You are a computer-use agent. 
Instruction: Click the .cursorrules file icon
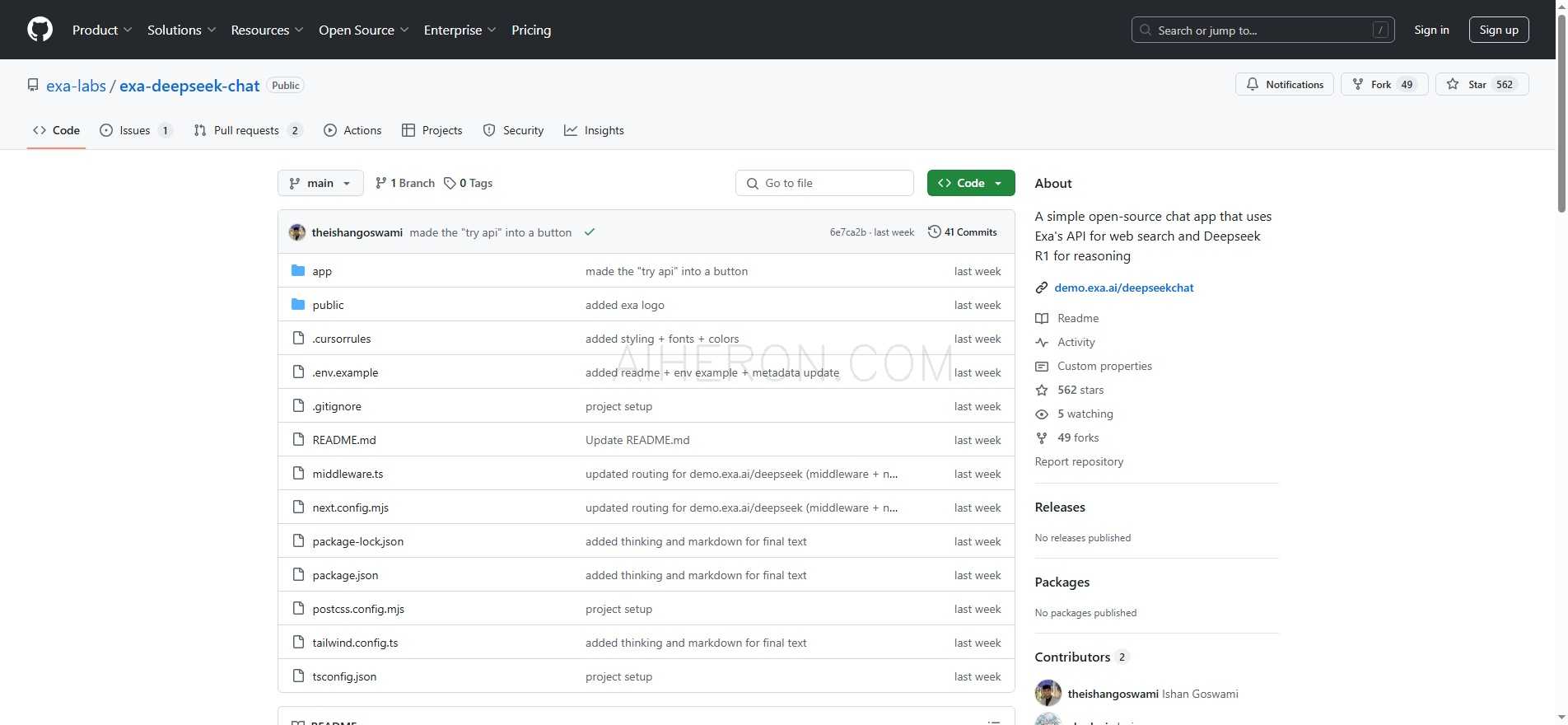298,339
